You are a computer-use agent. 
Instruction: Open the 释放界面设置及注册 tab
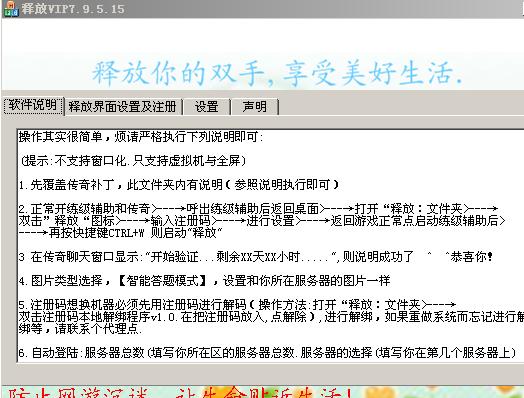tap(123, 107)
